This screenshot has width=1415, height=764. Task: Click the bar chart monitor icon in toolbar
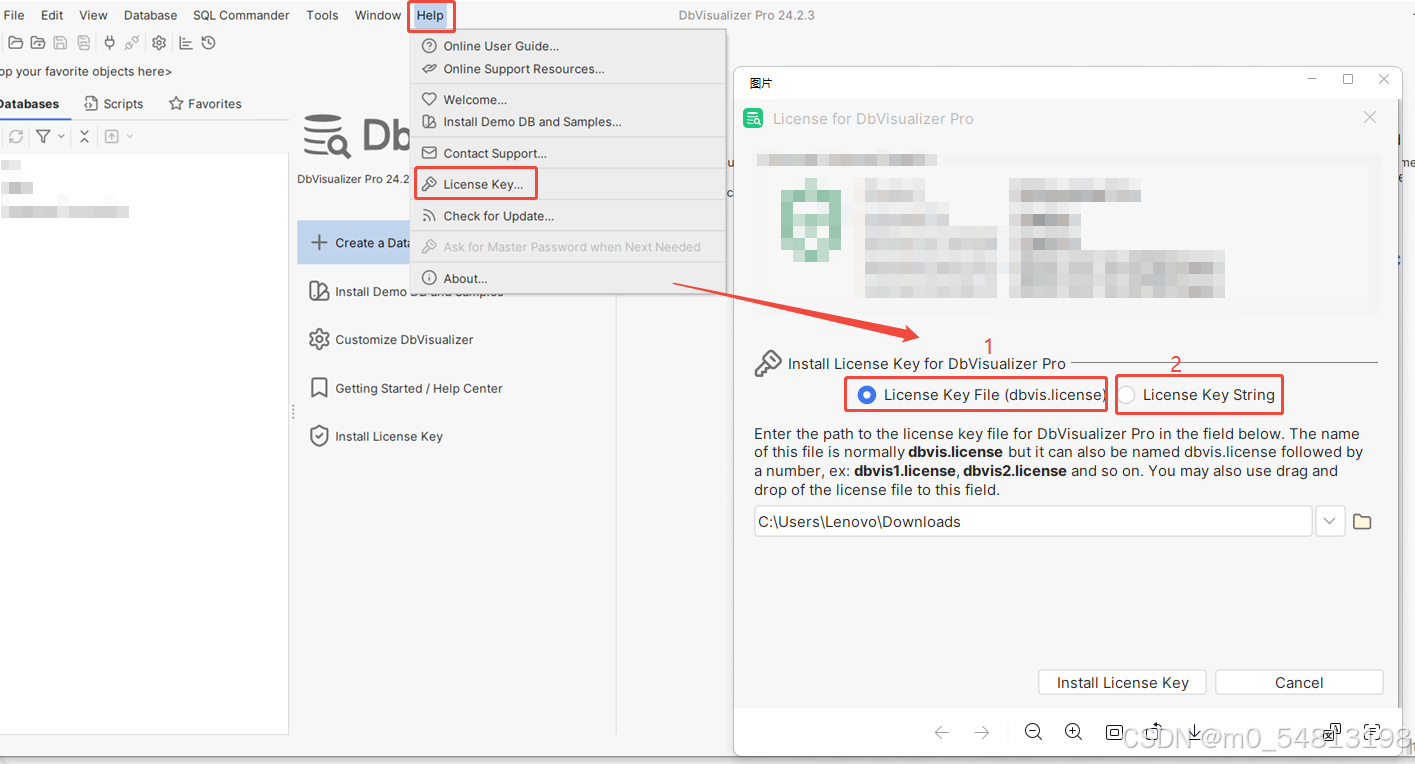186,43
